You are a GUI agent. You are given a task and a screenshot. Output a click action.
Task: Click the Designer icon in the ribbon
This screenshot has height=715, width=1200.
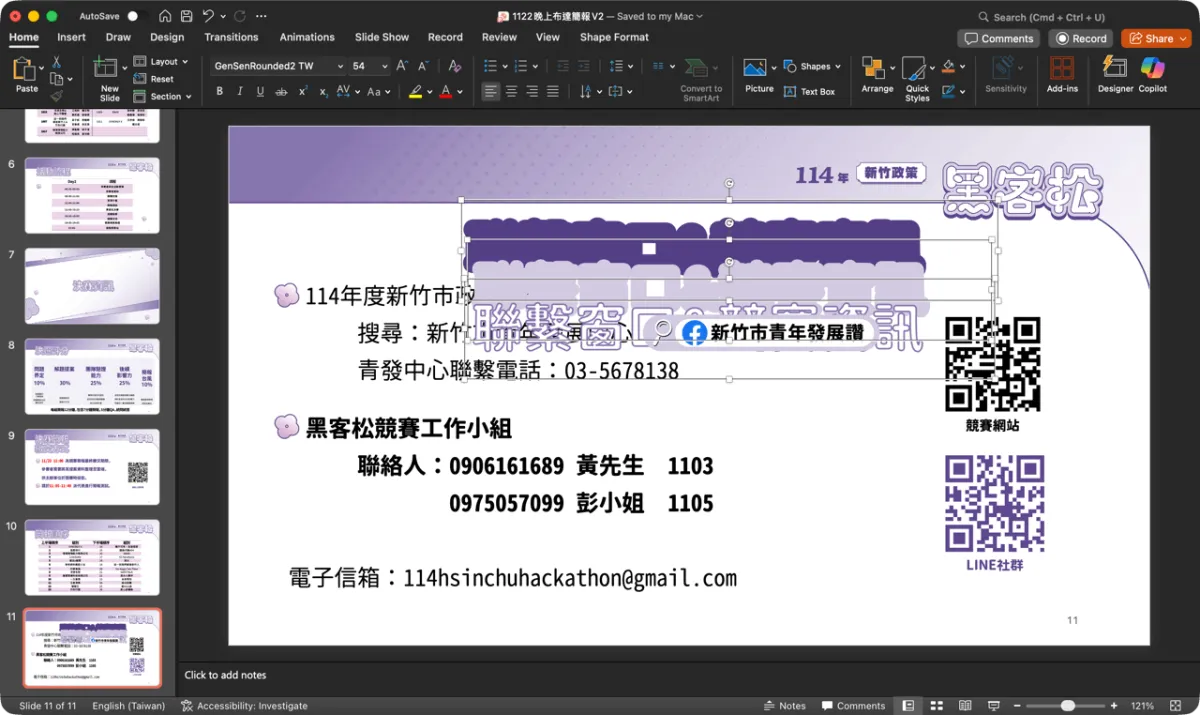(x=1115, y=70)
